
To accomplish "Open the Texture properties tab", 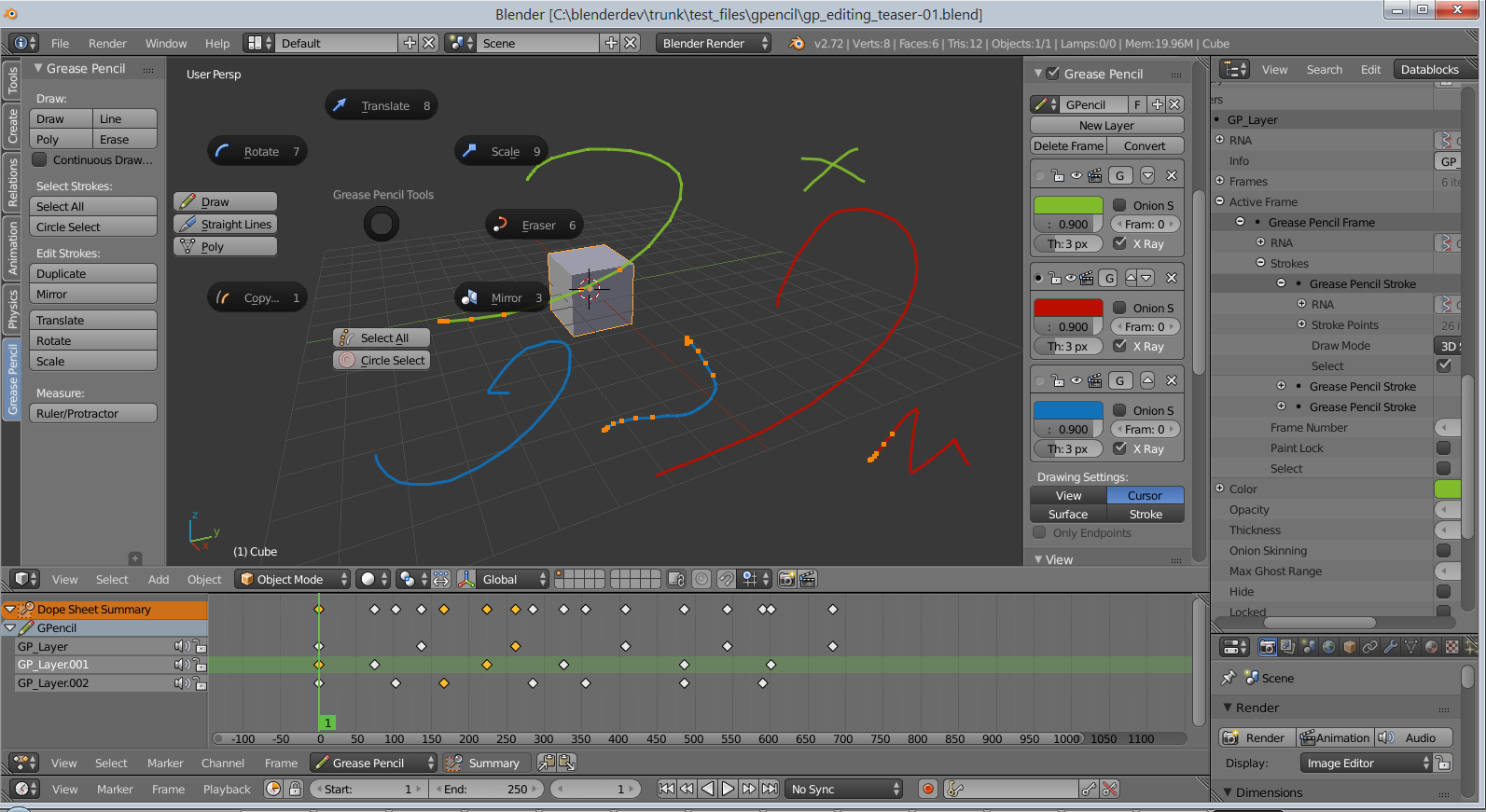I will (1451, 646).
